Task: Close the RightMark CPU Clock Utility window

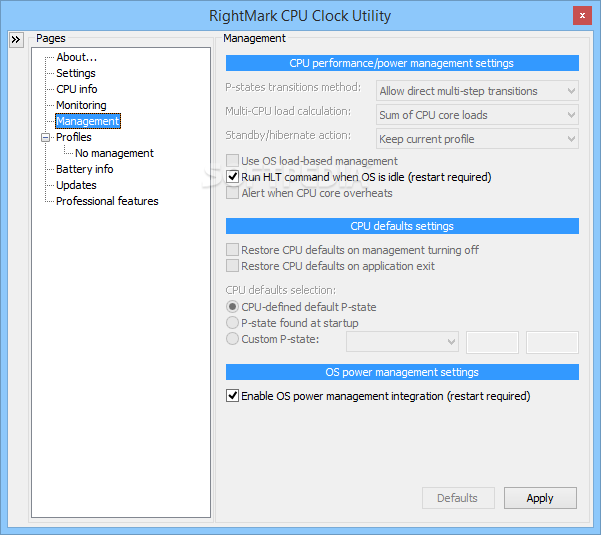Action: [x=582, y=16]
